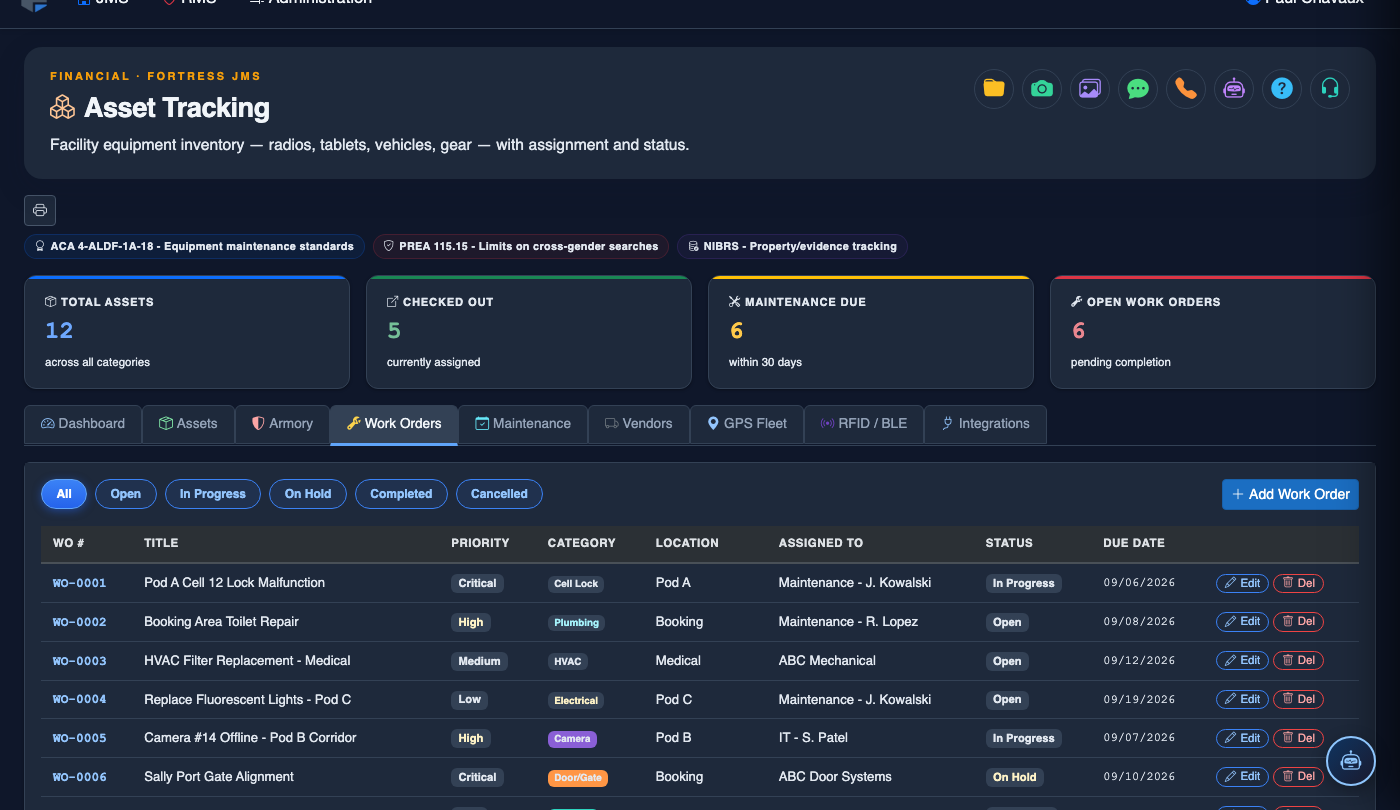Click the ACA 4-ALDF-1A-18 standards badge

[x=194, y=246]
